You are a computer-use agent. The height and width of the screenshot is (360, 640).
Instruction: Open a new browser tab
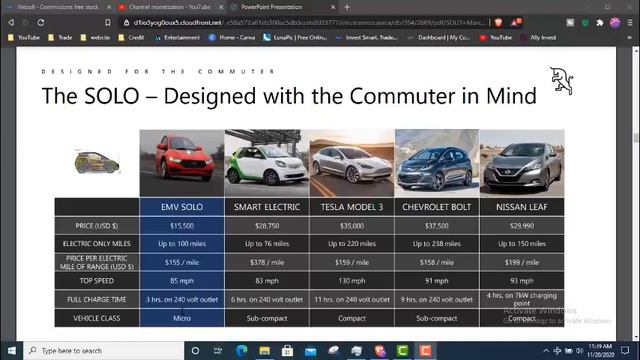point(347,7)
